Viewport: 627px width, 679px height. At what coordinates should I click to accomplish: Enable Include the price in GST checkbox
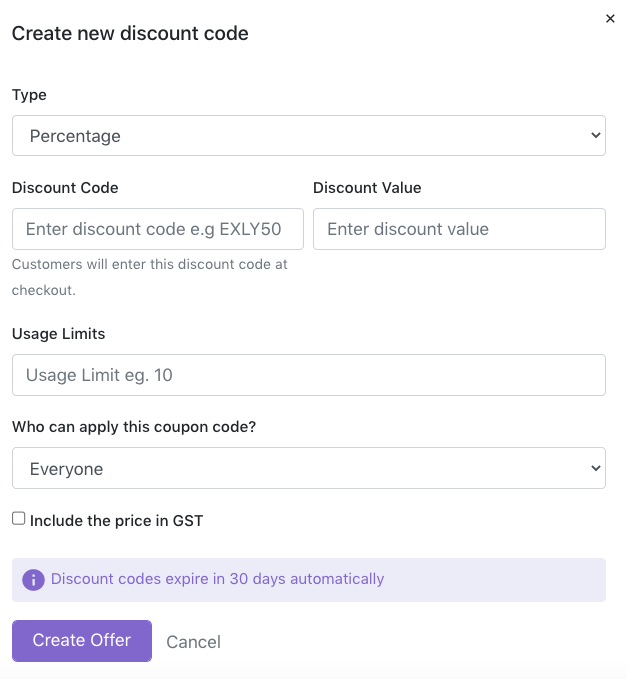click(19, 518)
